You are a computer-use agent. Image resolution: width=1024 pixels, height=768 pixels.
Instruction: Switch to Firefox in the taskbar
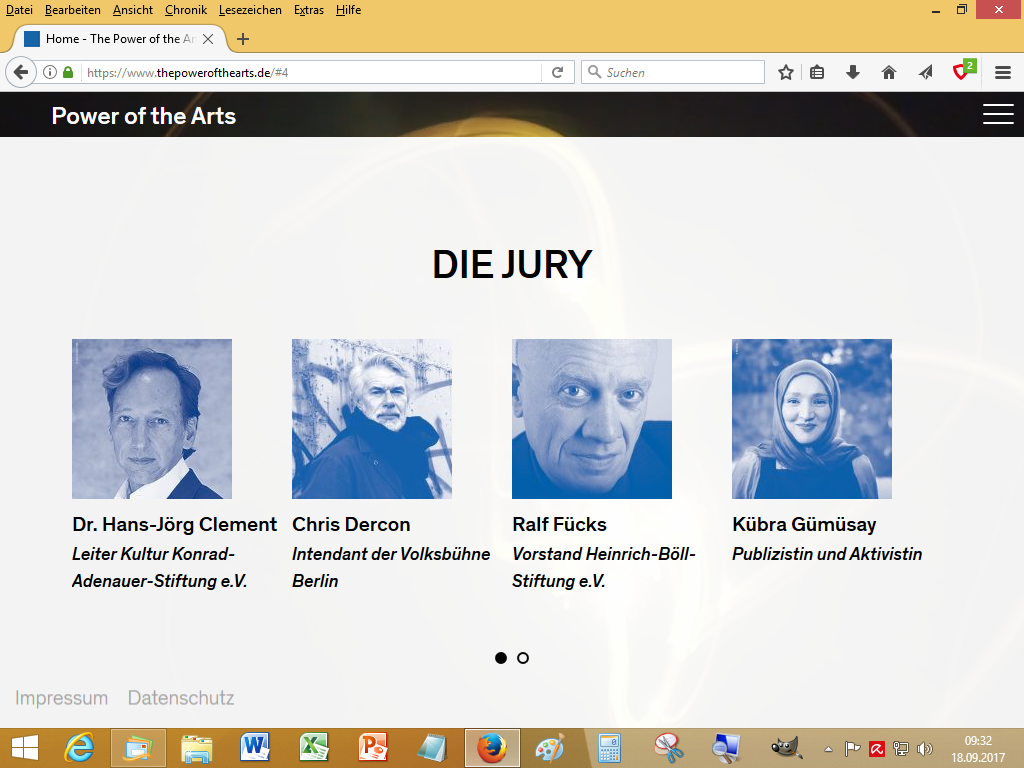(x=492, y=748)
